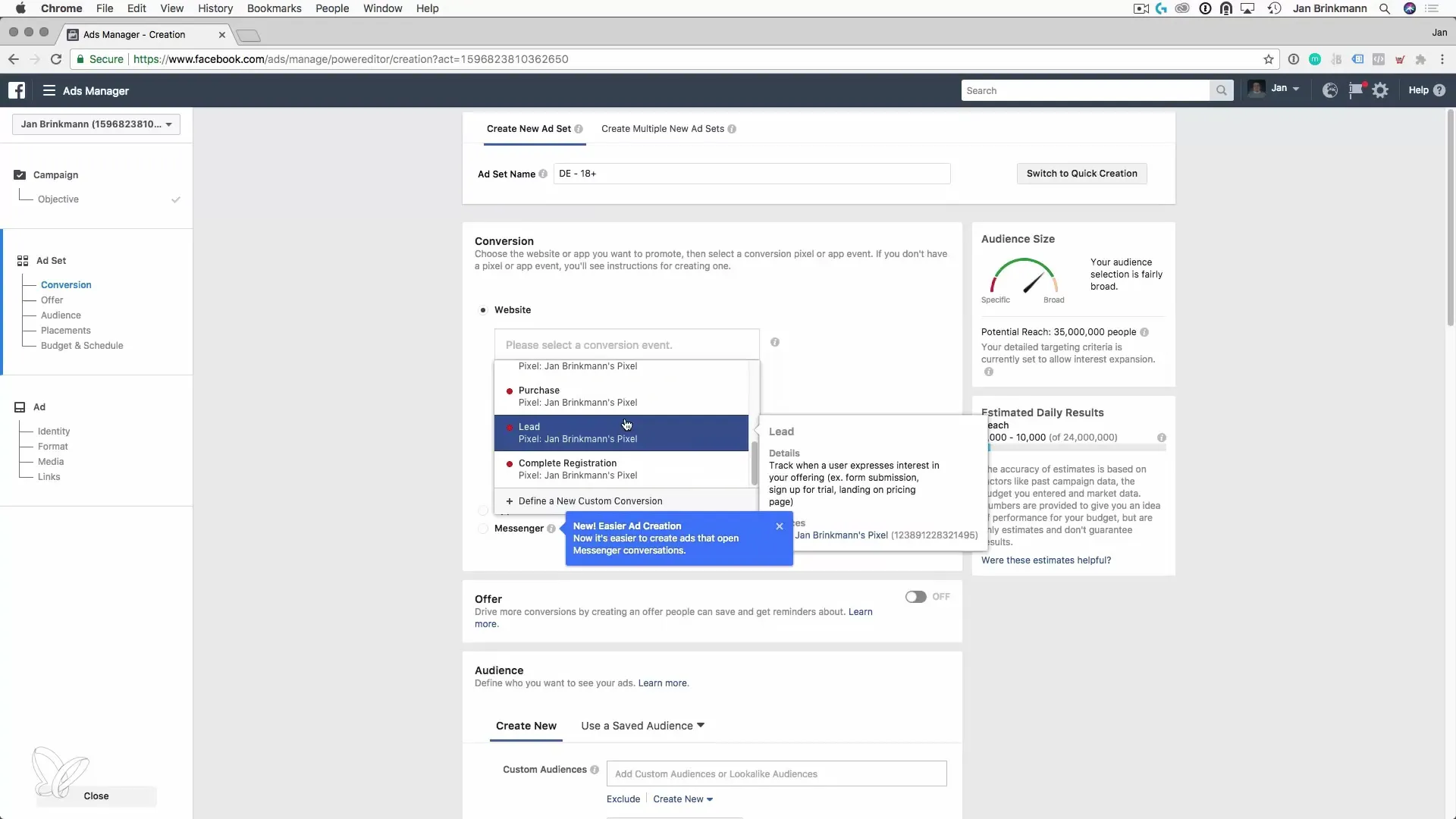
Task: Go to Audience in the sidebar tree
Action: [x=61, y=315]
